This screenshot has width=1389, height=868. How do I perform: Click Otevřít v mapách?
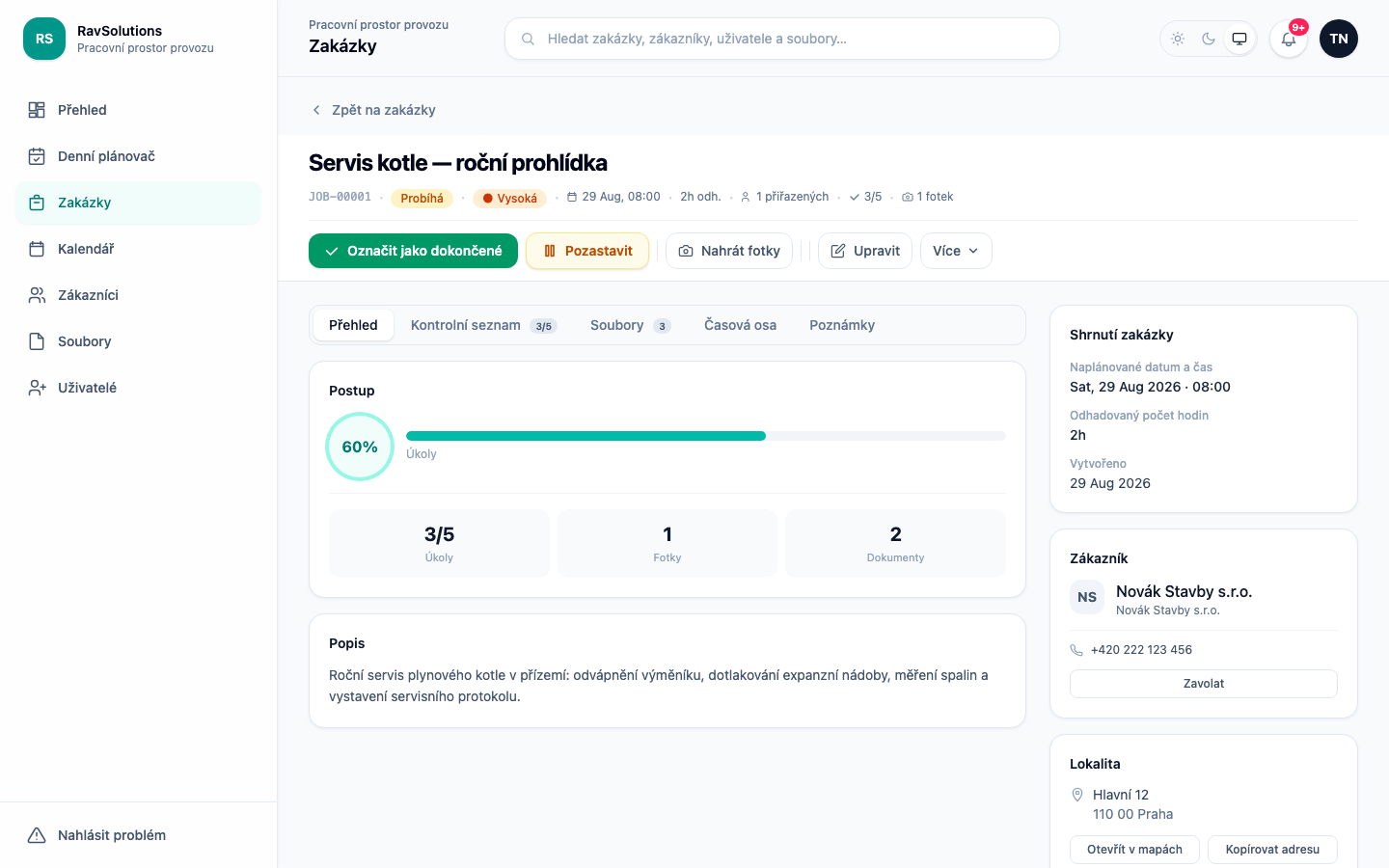pyautogui.click(x=1134, y=850)
